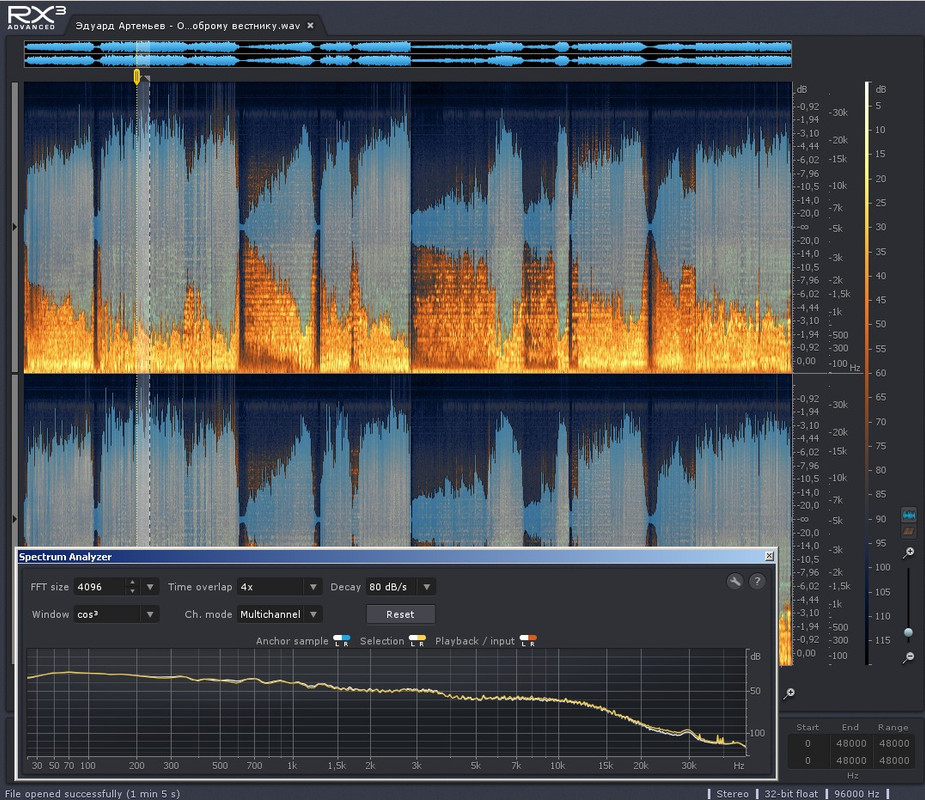
Task: Click the 96000 Hz status bar entry
Action: [x=857, y=794]
